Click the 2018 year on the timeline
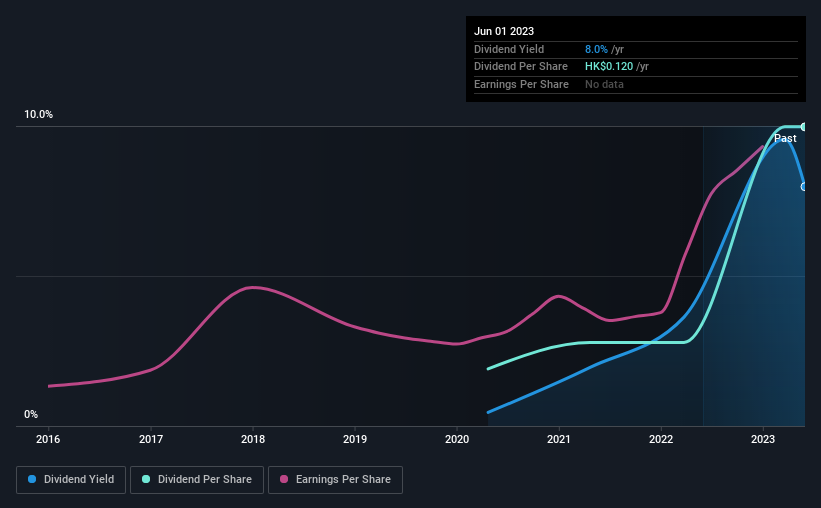The image size is (821, 508). (x=253, y=439)
